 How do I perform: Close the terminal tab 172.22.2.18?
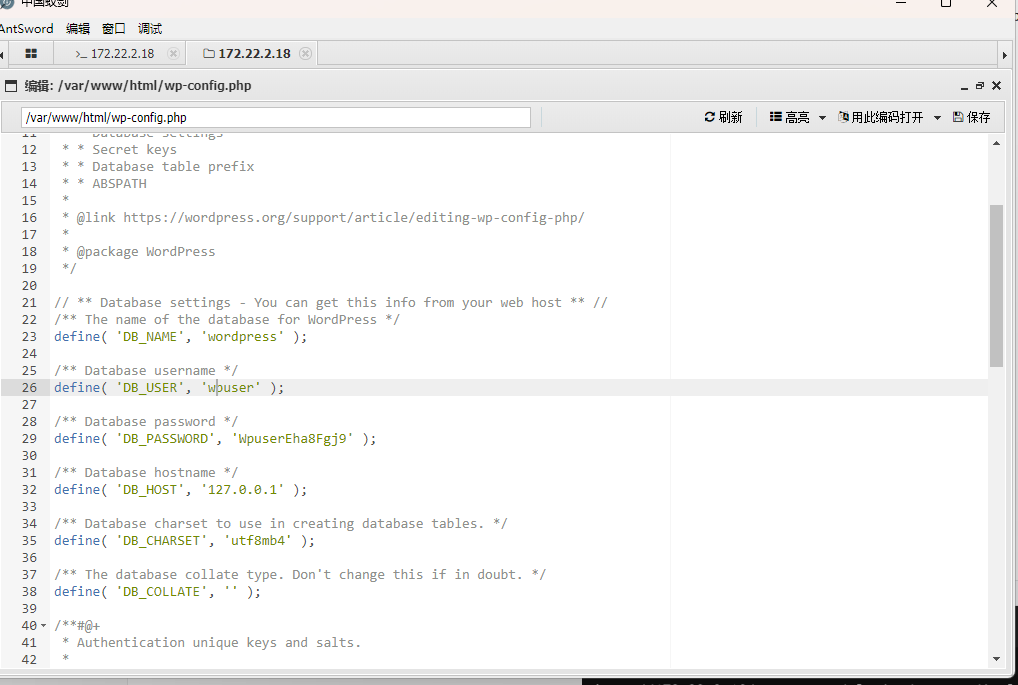click(173, 54)
